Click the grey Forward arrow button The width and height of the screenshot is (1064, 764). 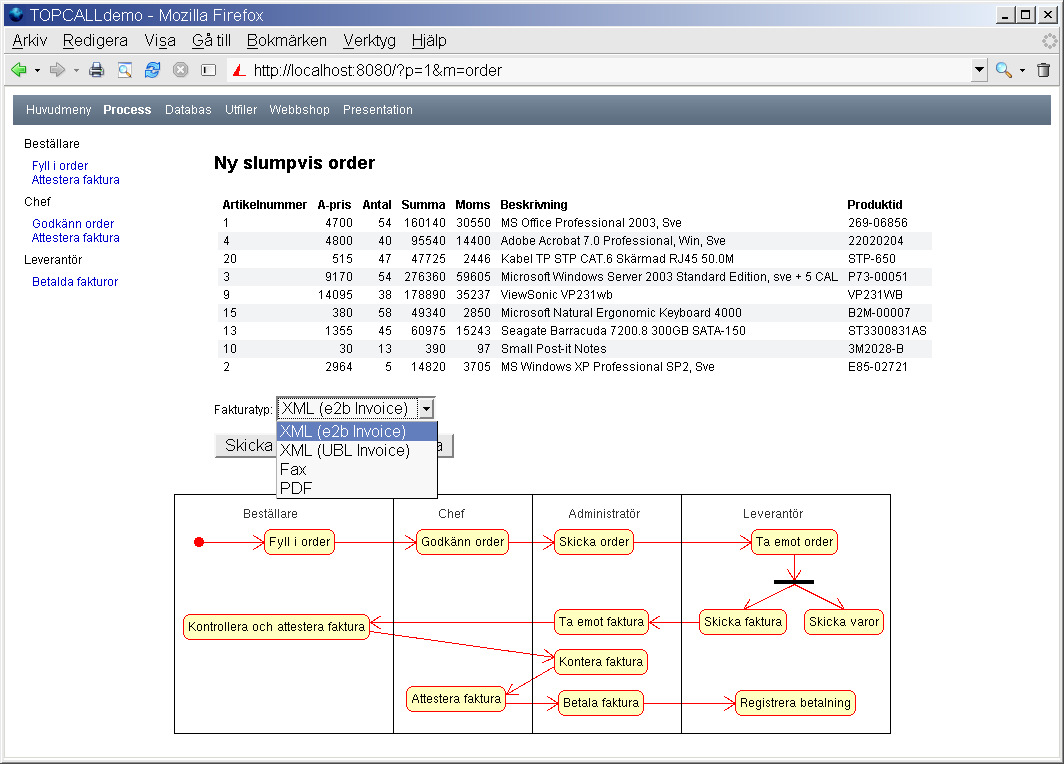point(58,70)
